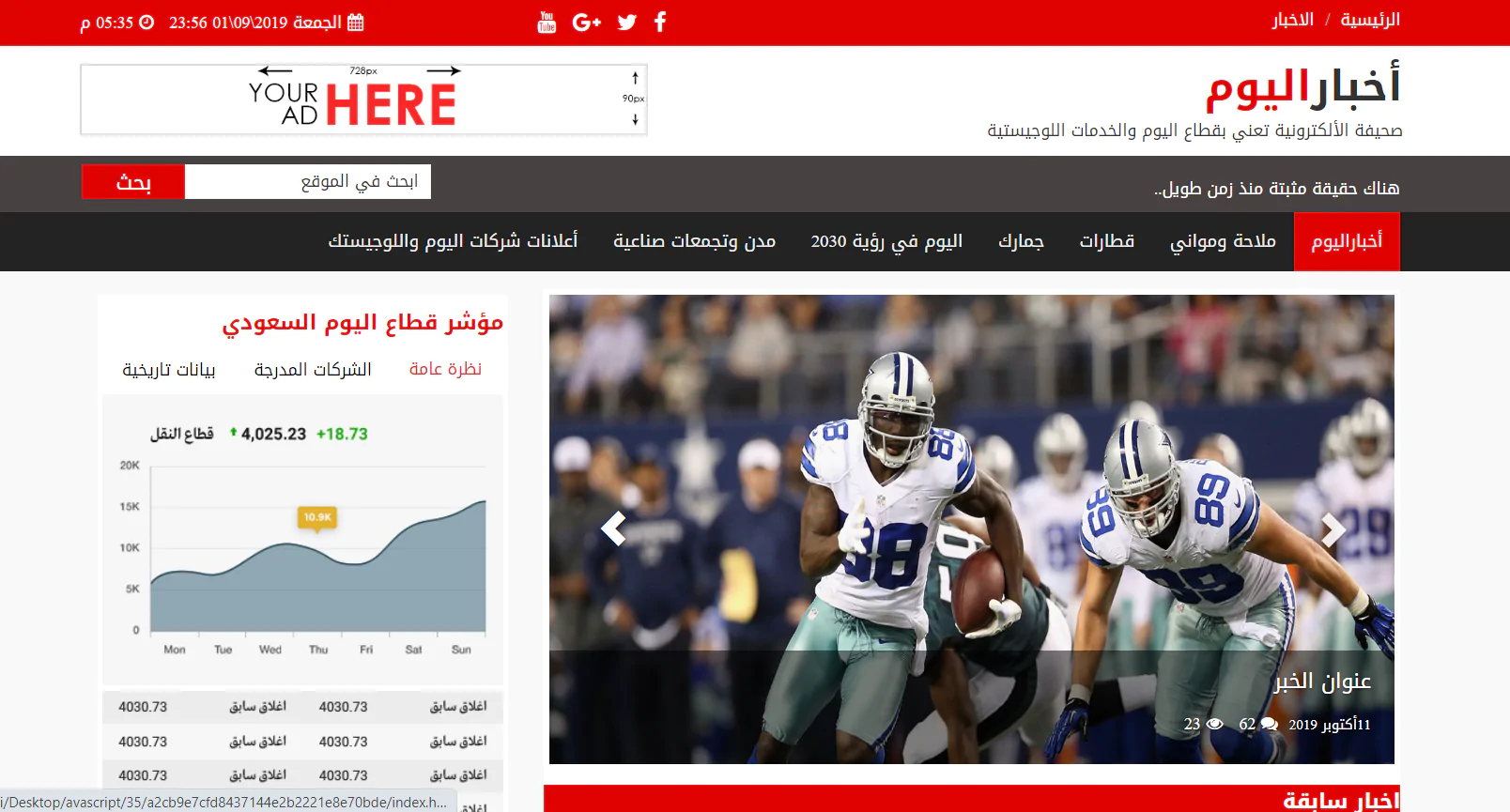Switch to الشركات المدرجة tab
The height and width of the screenshot is (812, 1510).
pyautogui.click(x=313, y=370)
